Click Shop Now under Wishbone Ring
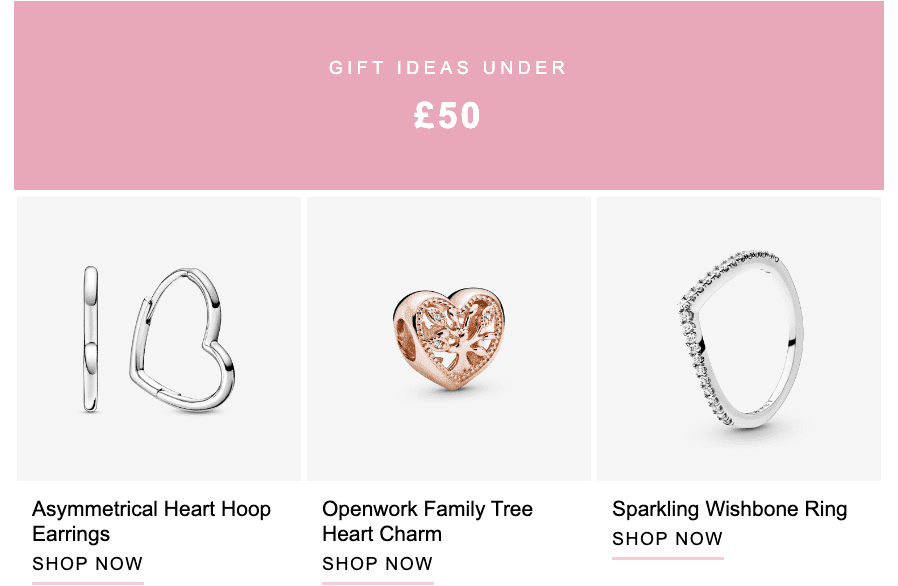898x586 pixels. click(x=668, y=538)
